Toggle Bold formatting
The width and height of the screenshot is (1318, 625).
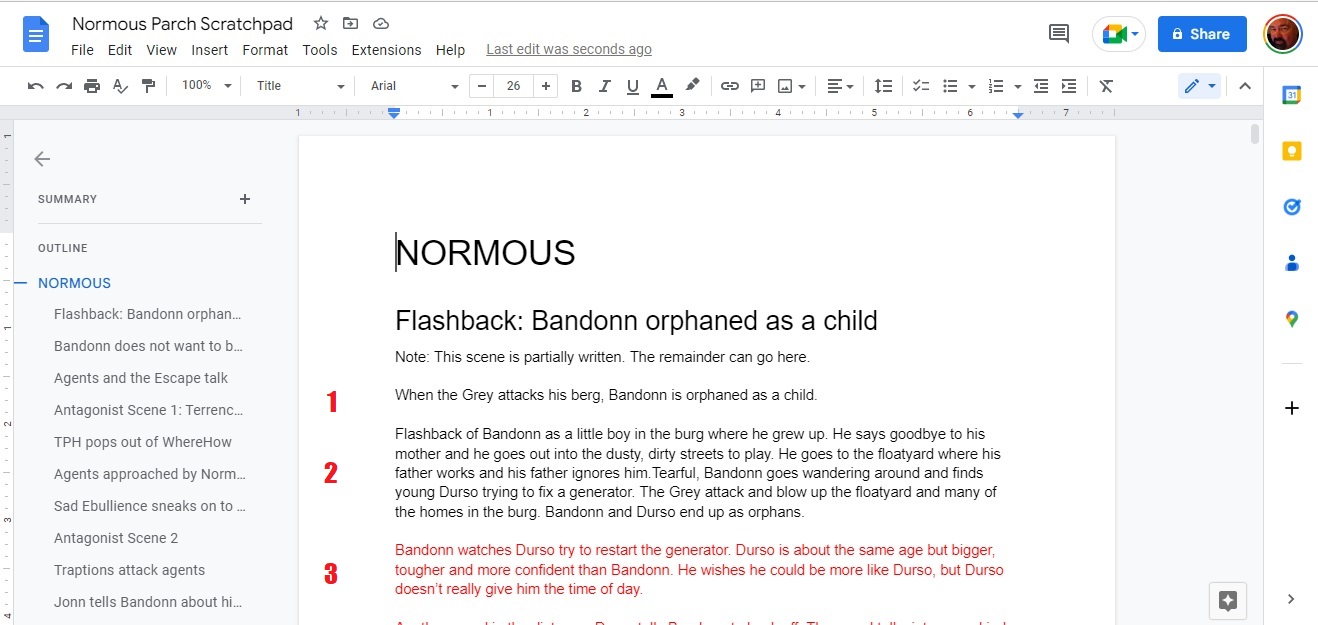pos(576,86)
